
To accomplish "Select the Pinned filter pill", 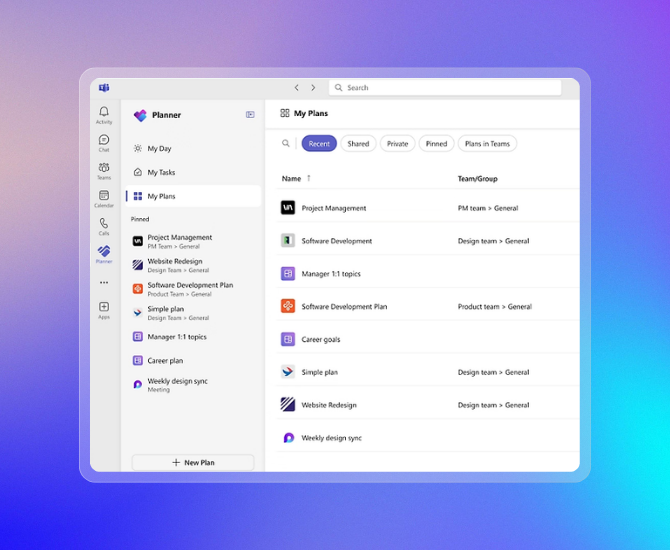I will [436, 144].
